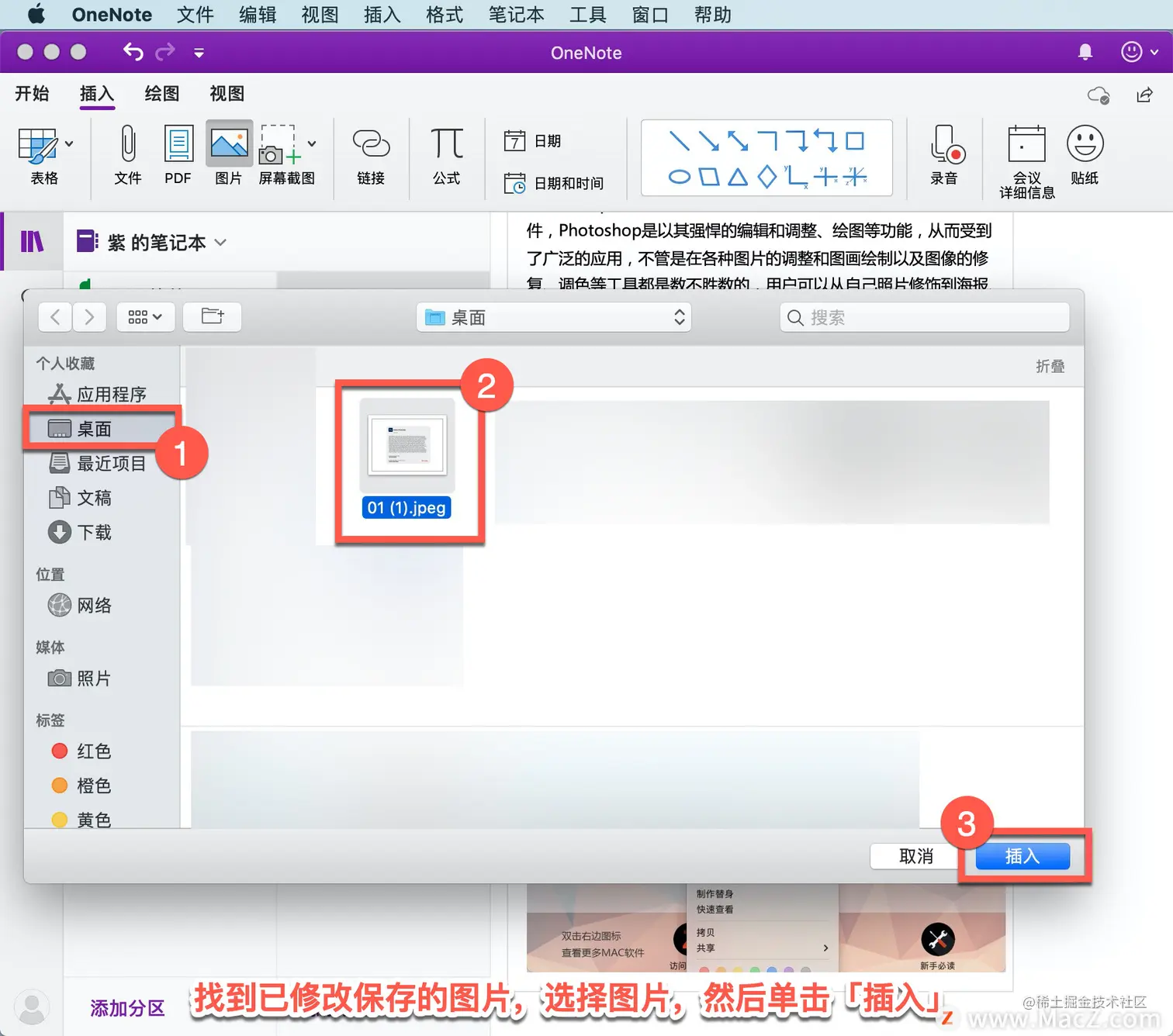Check the cloud sync status icon

pos(1099,95)
